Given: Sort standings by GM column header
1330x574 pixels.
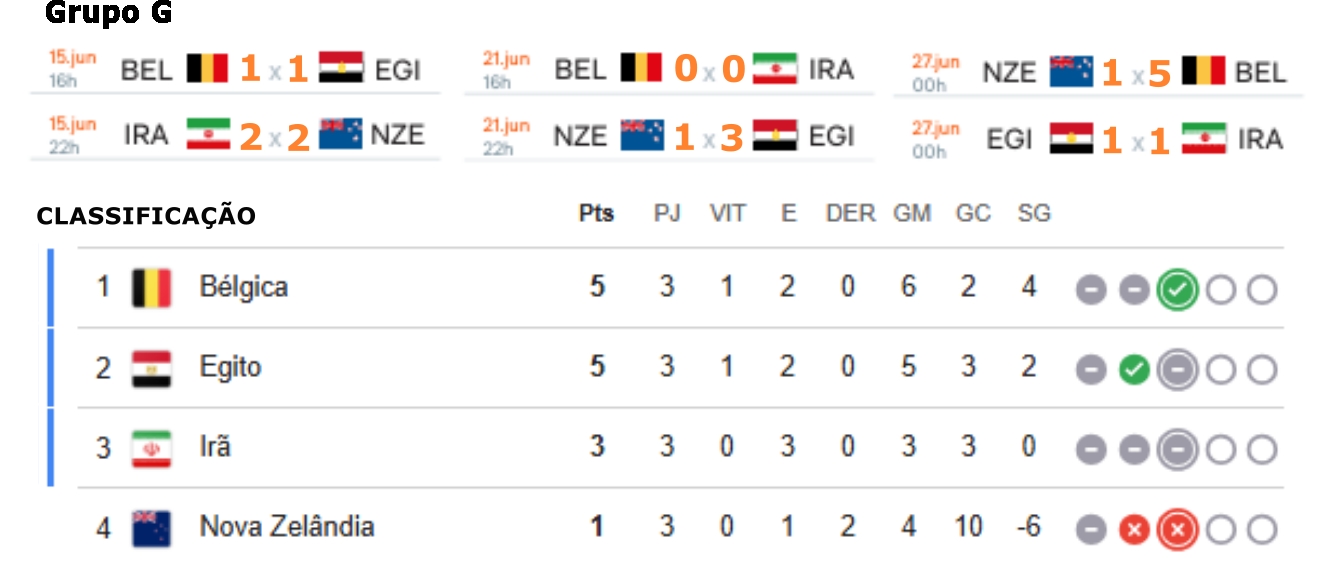Looking at the screenshot, I should pyautogui.click(x=912, y=214).
